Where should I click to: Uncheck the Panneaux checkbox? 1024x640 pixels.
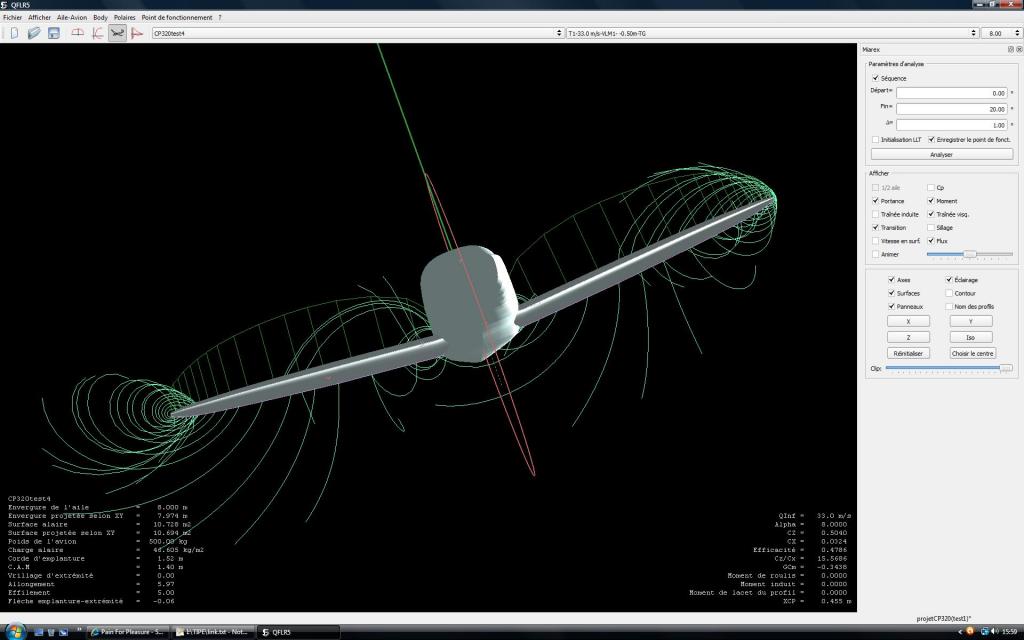click(891, 307)
